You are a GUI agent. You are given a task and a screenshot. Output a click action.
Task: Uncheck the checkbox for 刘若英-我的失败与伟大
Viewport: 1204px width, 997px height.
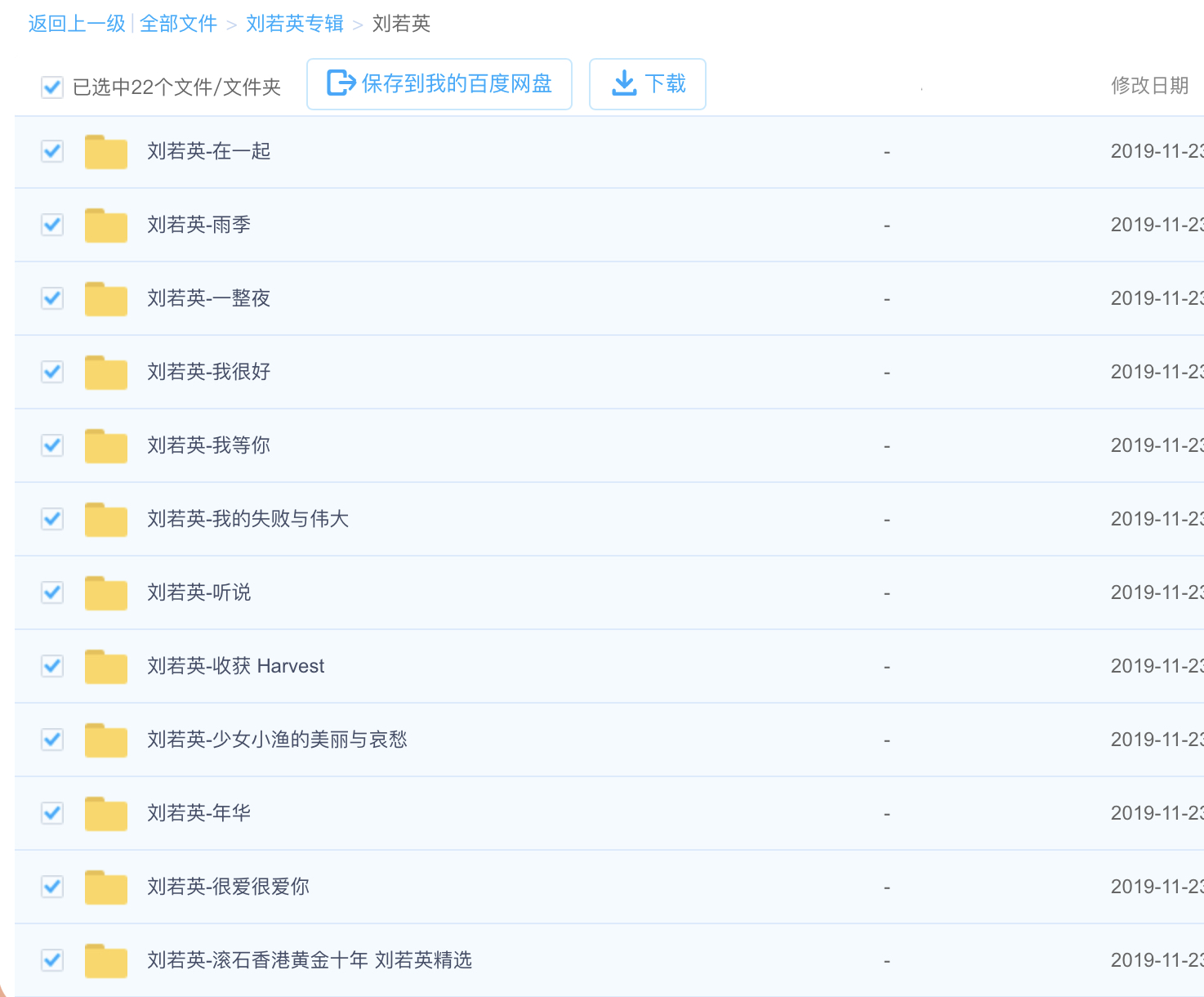pos(52,519)
